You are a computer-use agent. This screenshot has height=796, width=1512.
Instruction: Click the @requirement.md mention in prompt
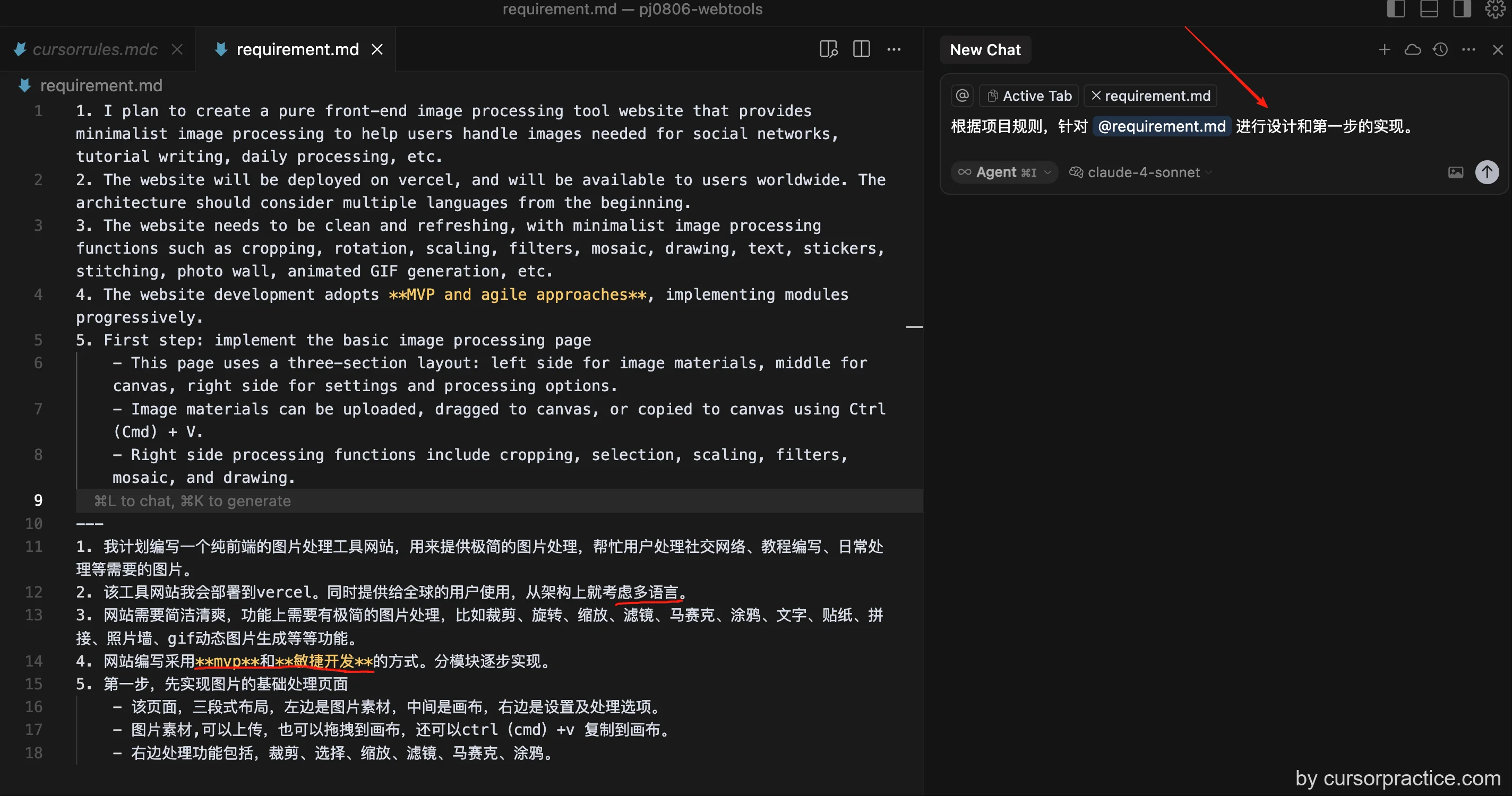[1161, 126]
